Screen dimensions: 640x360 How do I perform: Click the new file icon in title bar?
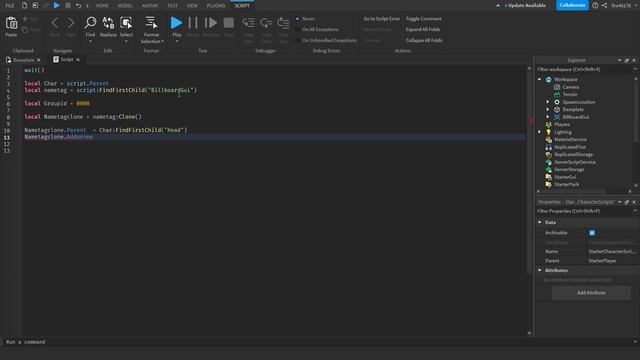coord(24,5)
